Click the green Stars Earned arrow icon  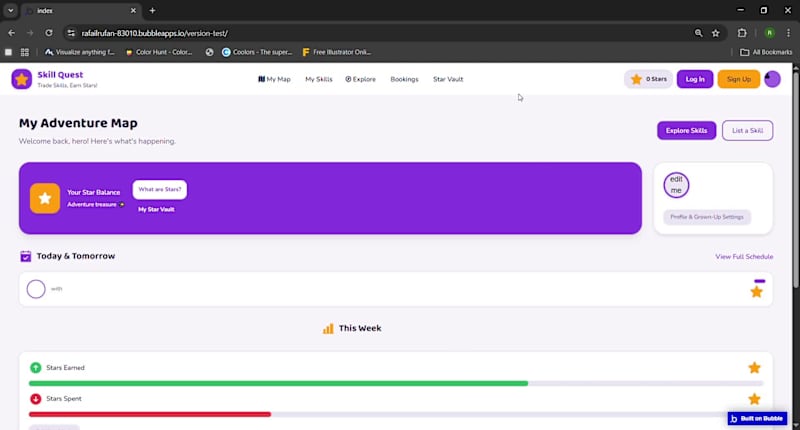[x=35, y=368]
